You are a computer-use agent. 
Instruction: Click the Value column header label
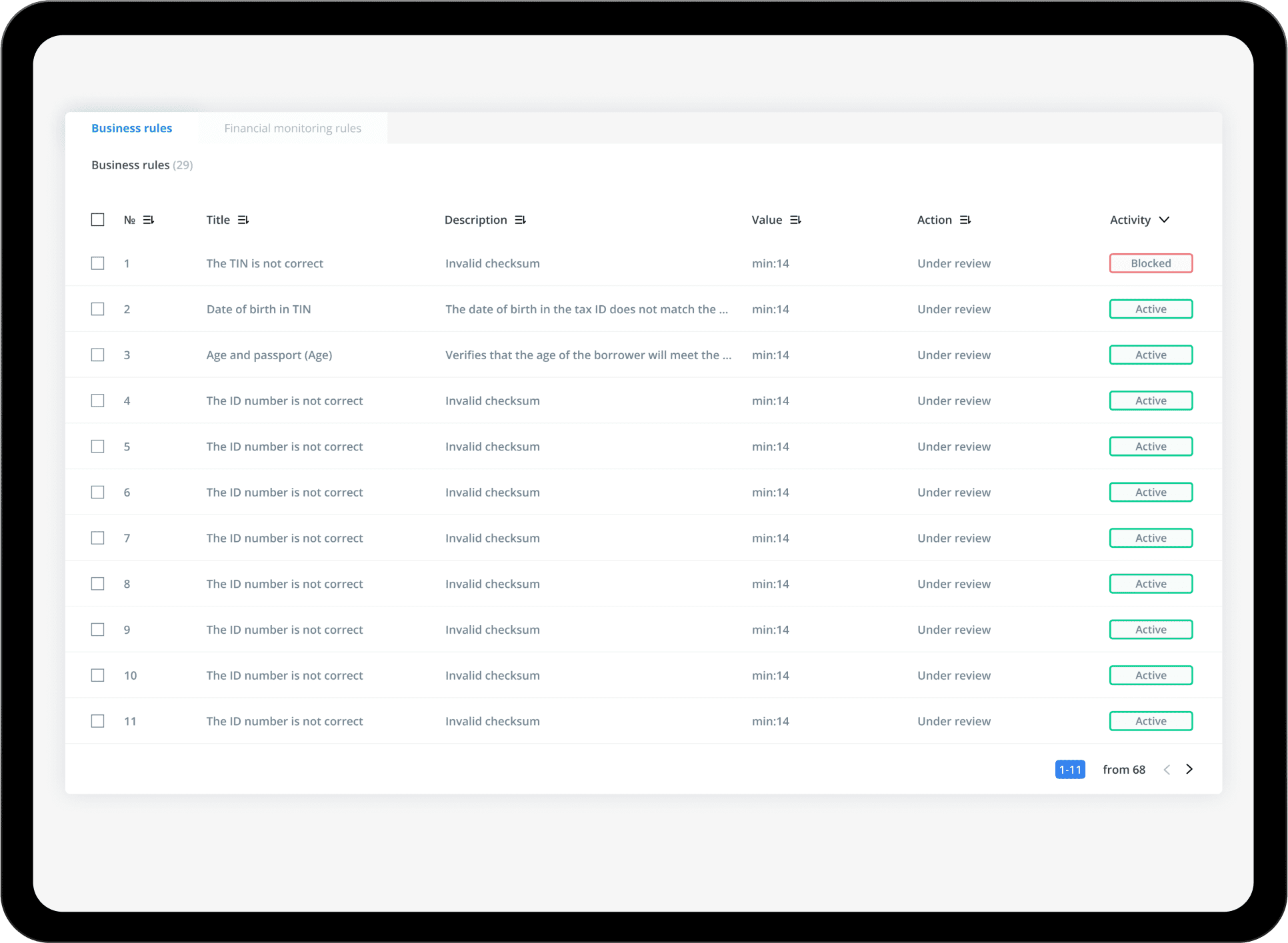pos(767,220)
